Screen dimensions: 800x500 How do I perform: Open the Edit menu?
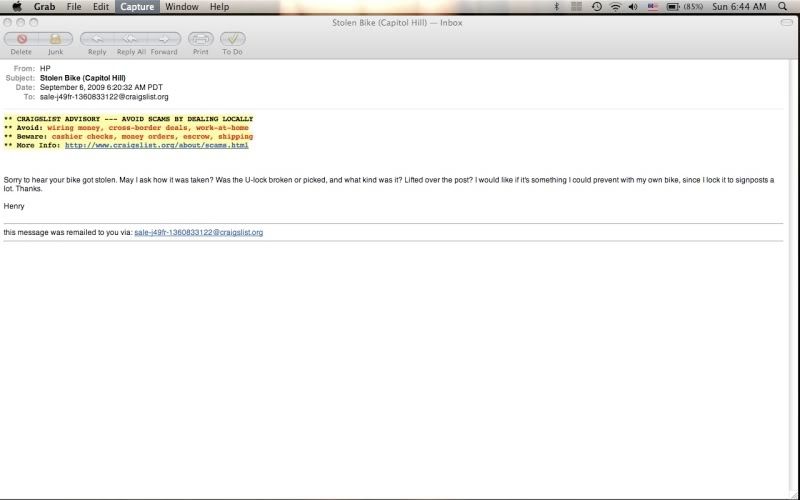coord(101,7)
